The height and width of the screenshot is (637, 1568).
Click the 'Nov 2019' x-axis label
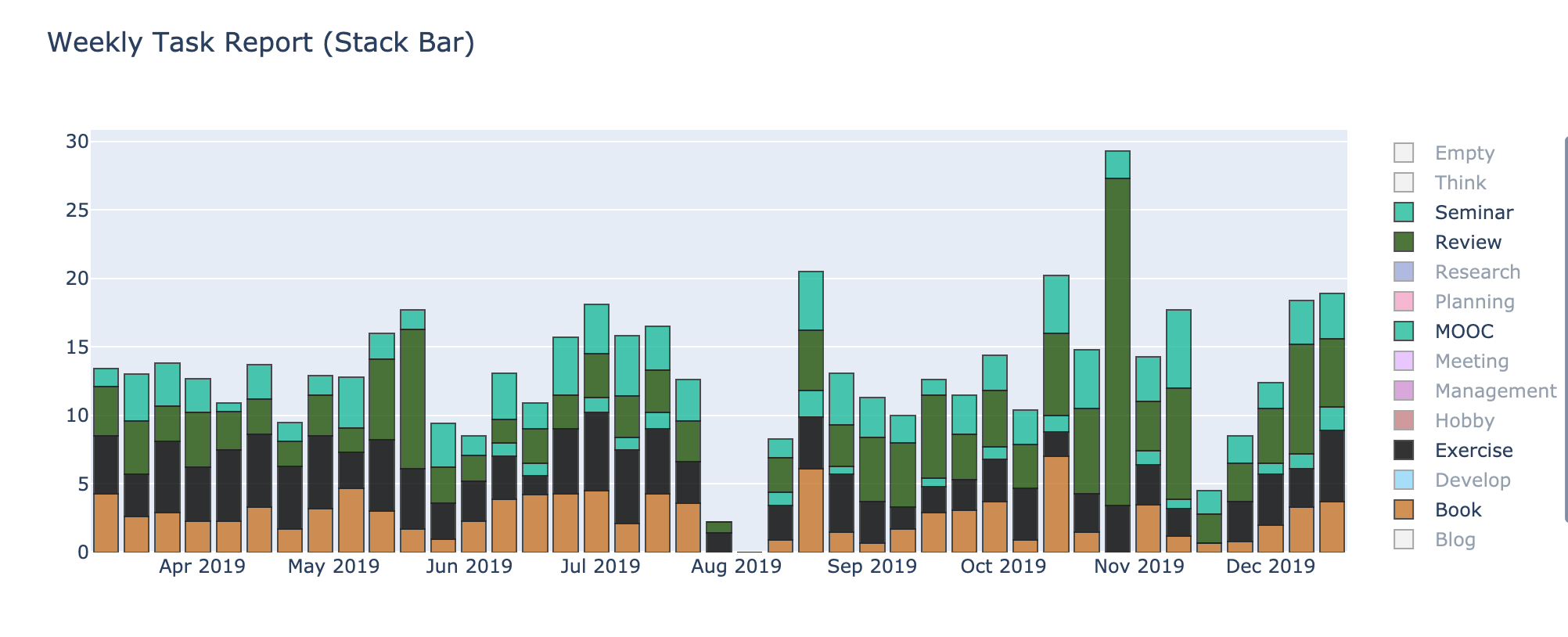1138,567
